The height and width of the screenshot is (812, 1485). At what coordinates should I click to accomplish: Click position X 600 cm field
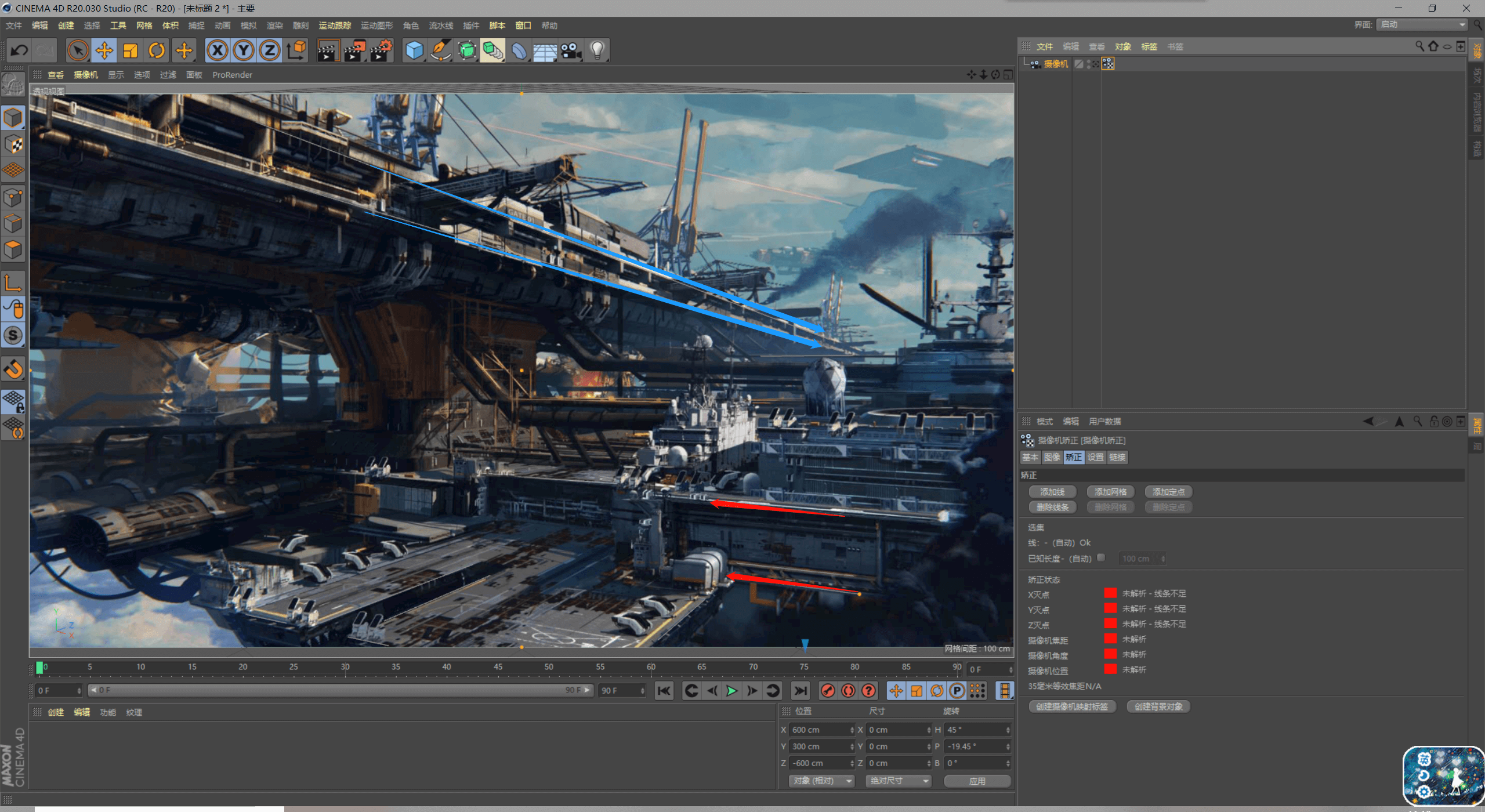[822, 730]
